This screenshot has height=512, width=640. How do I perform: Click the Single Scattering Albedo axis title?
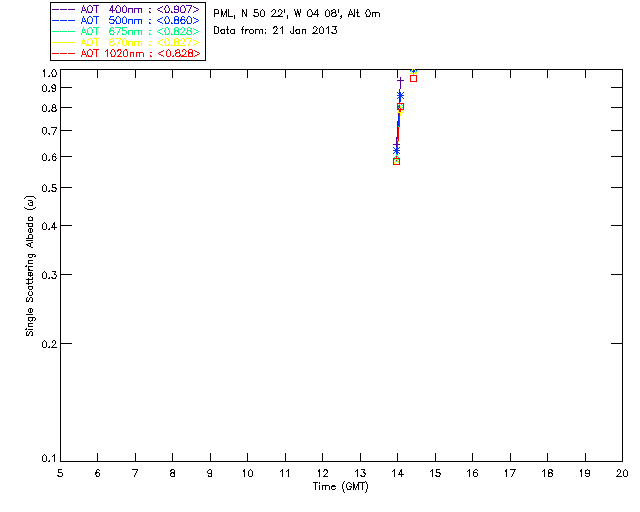[x=31, y=266]
